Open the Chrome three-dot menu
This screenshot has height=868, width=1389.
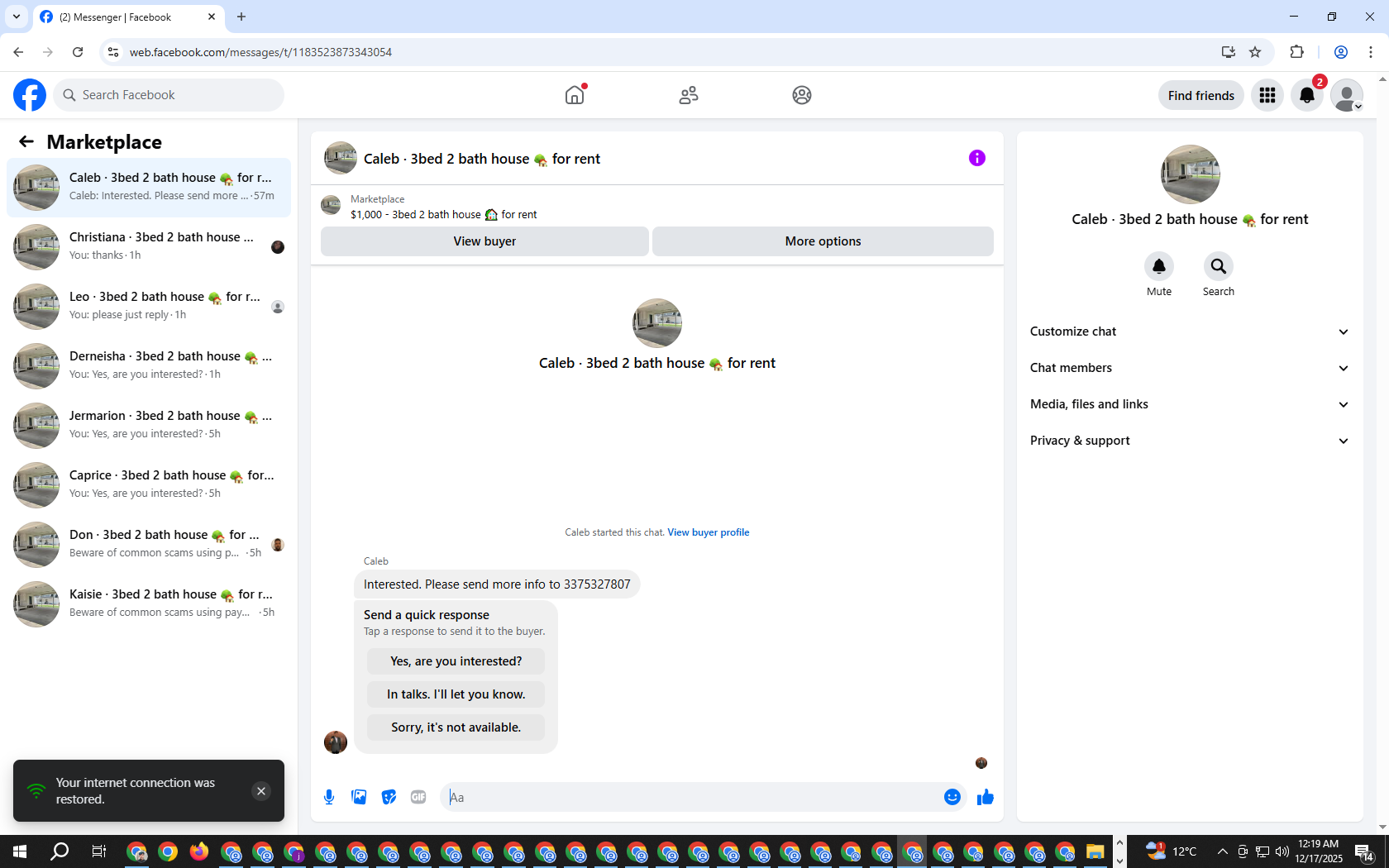pos(1371,52)
